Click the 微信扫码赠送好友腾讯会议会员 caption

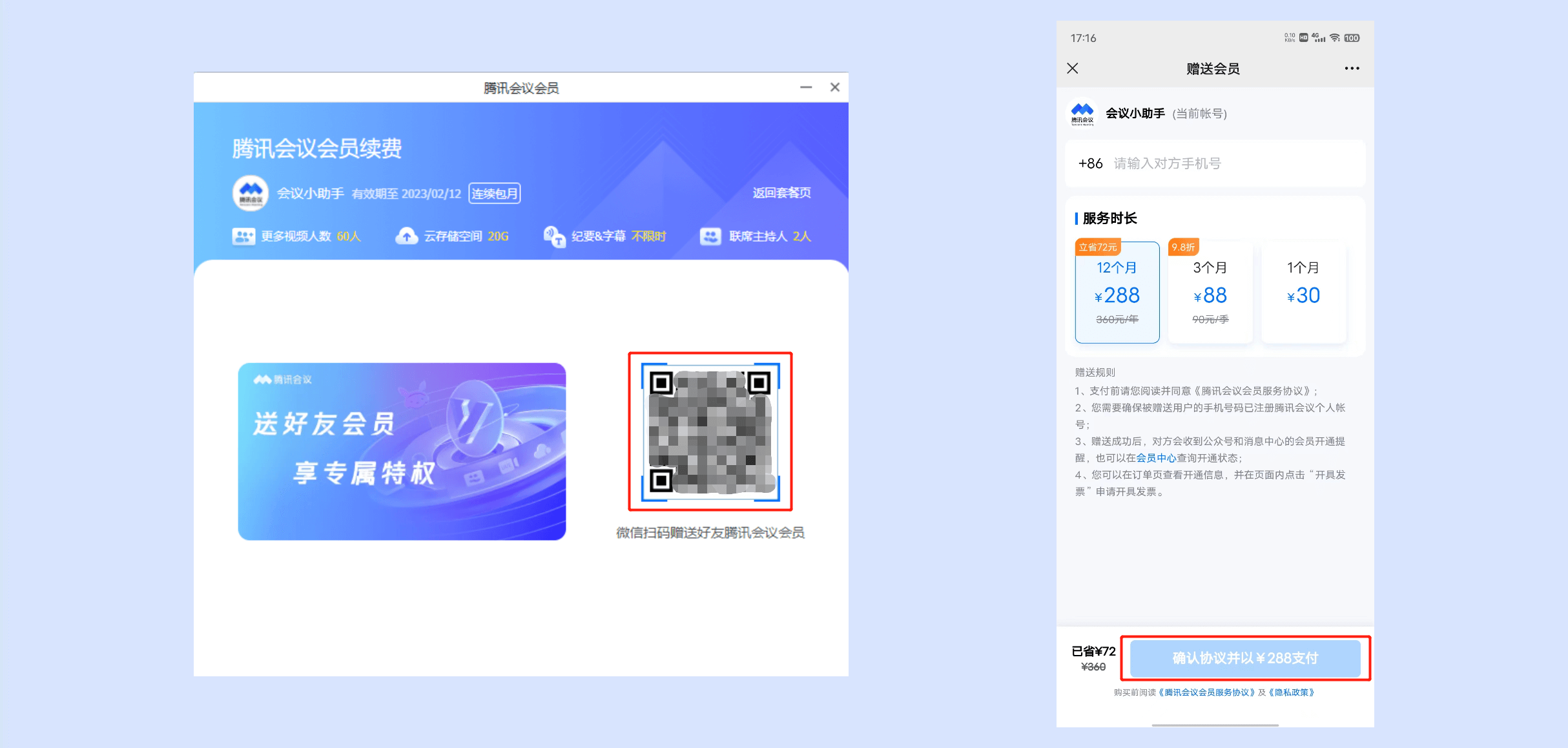tap(710, 533)
